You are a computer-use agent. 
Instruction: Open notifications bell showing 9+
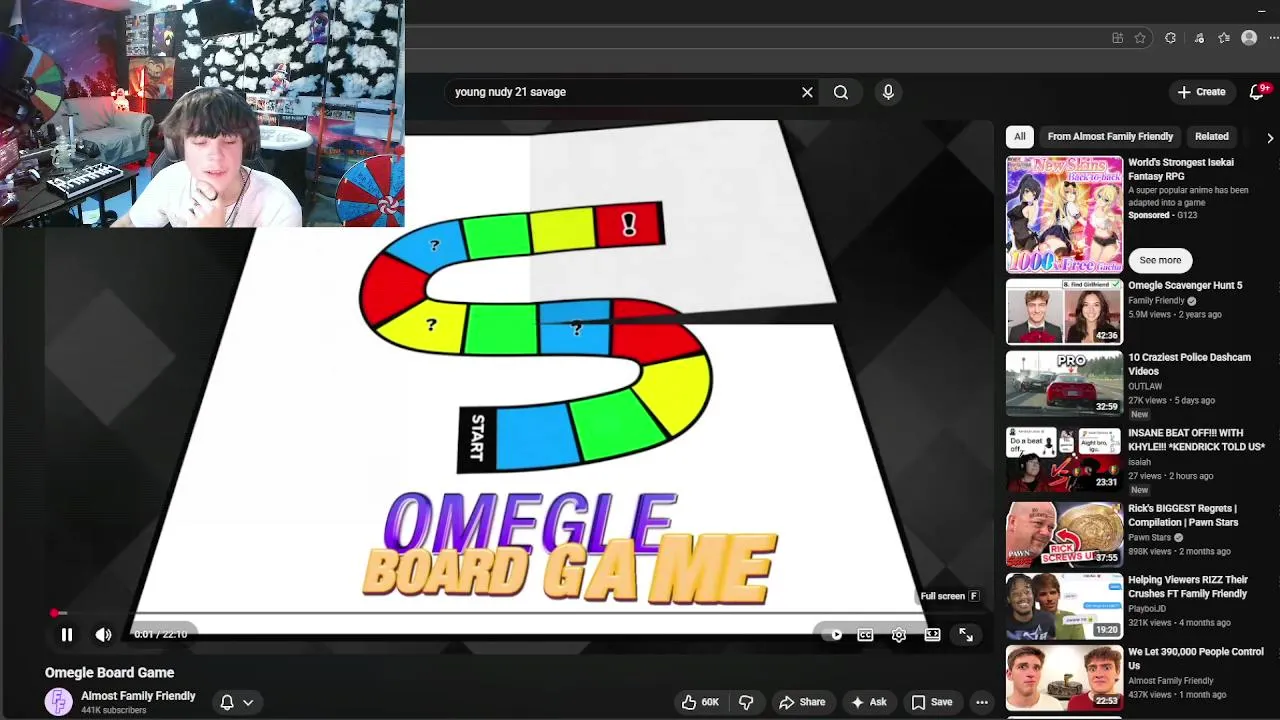pos(1257,92)
